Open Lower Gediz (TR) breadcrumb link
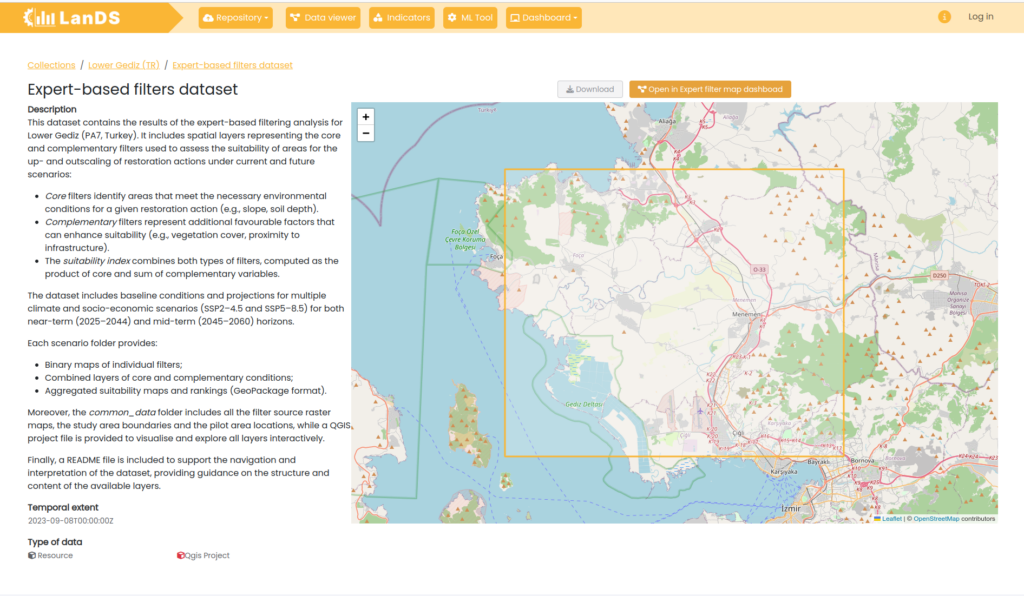Viewport: 1024px width, 596px height. [x=123, y=65]
